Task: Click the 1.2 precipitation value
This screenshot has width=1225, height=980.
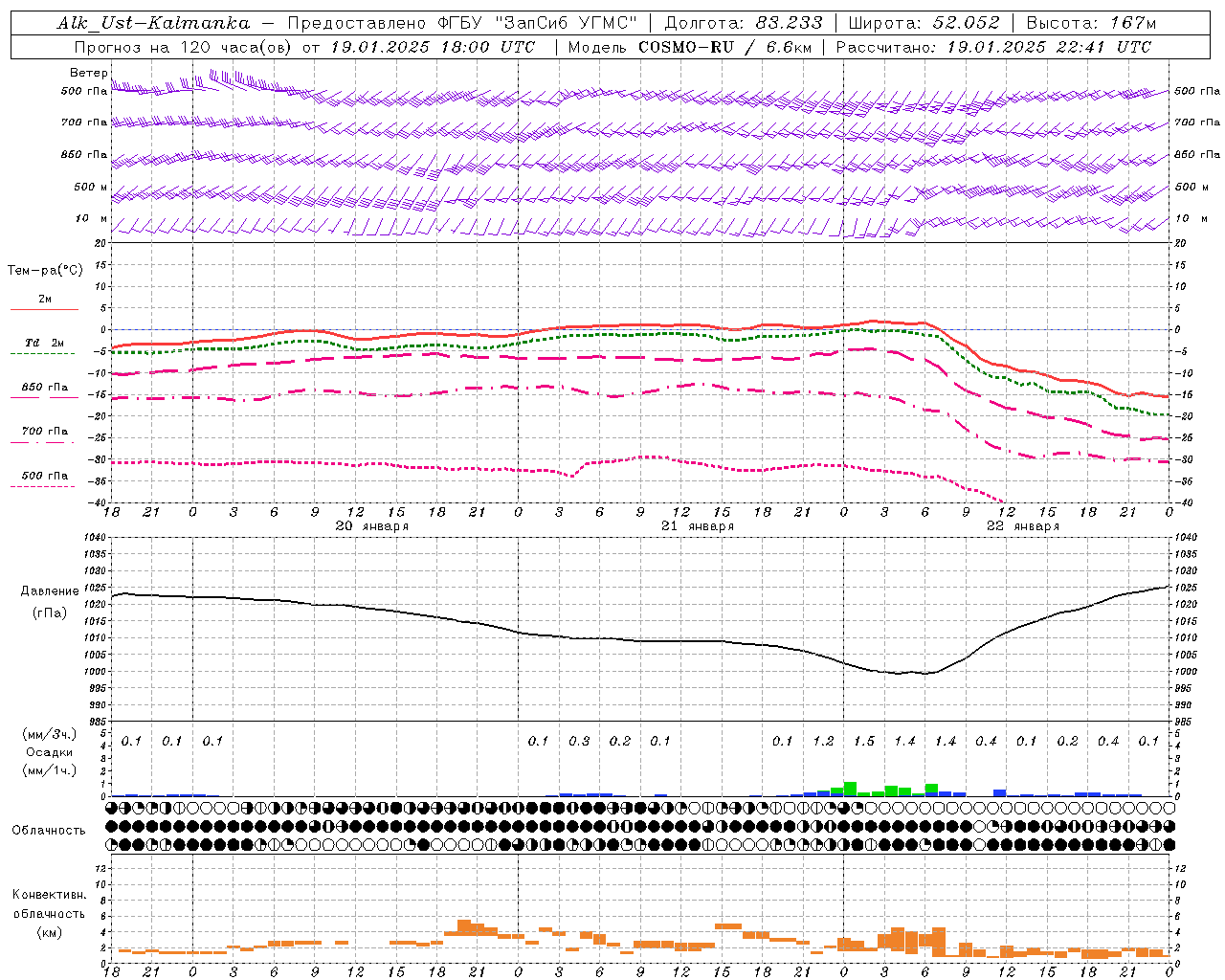Action: [x=823, y=742]
